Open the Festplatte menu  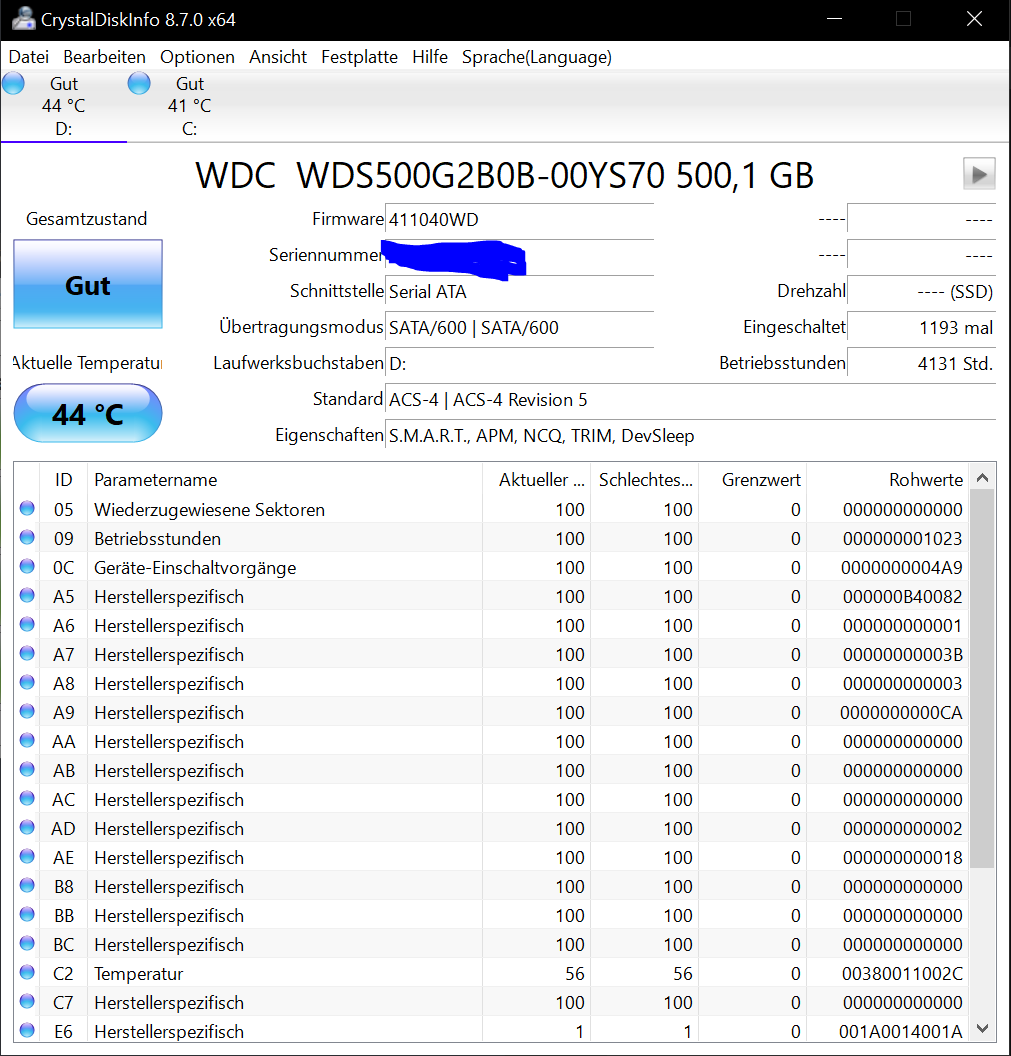pyautogui.click(x=359, y=57)
